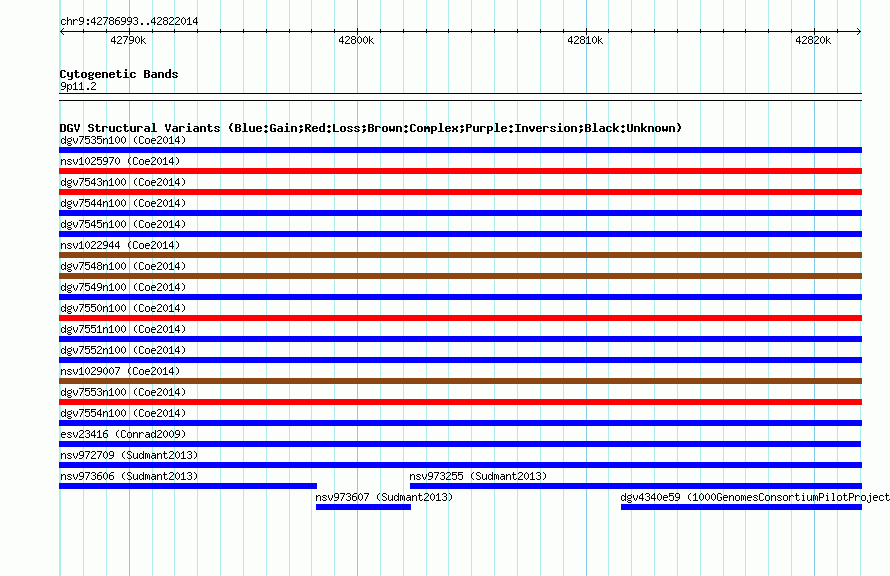This screenshot has height=576, width=890.
Task: Click the red dgv7553n100 loss bar
Action: tap(460, 402)
